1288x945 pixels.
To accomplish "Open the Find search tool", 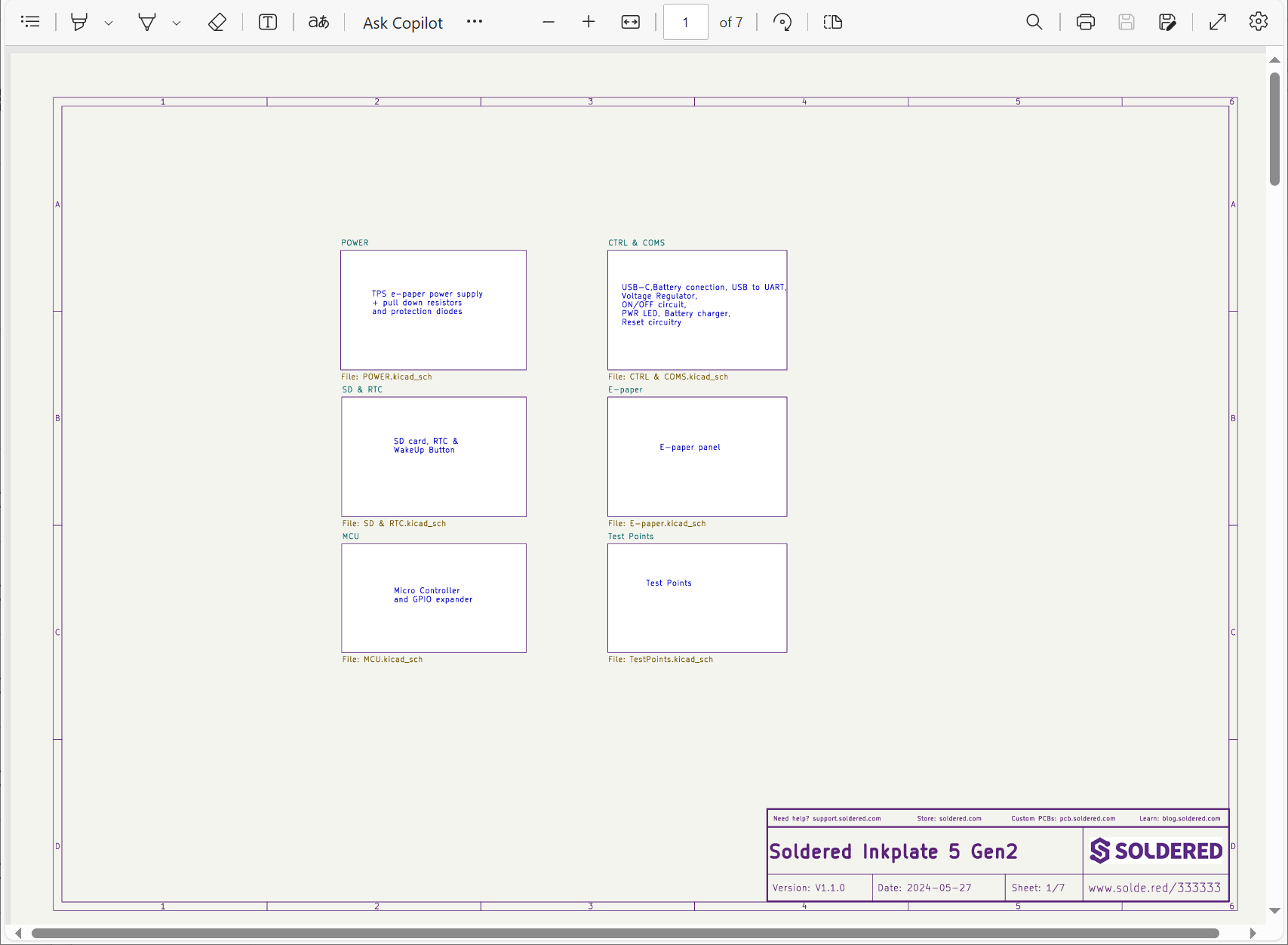I will pyautogui.click(x=1034, y=22).
